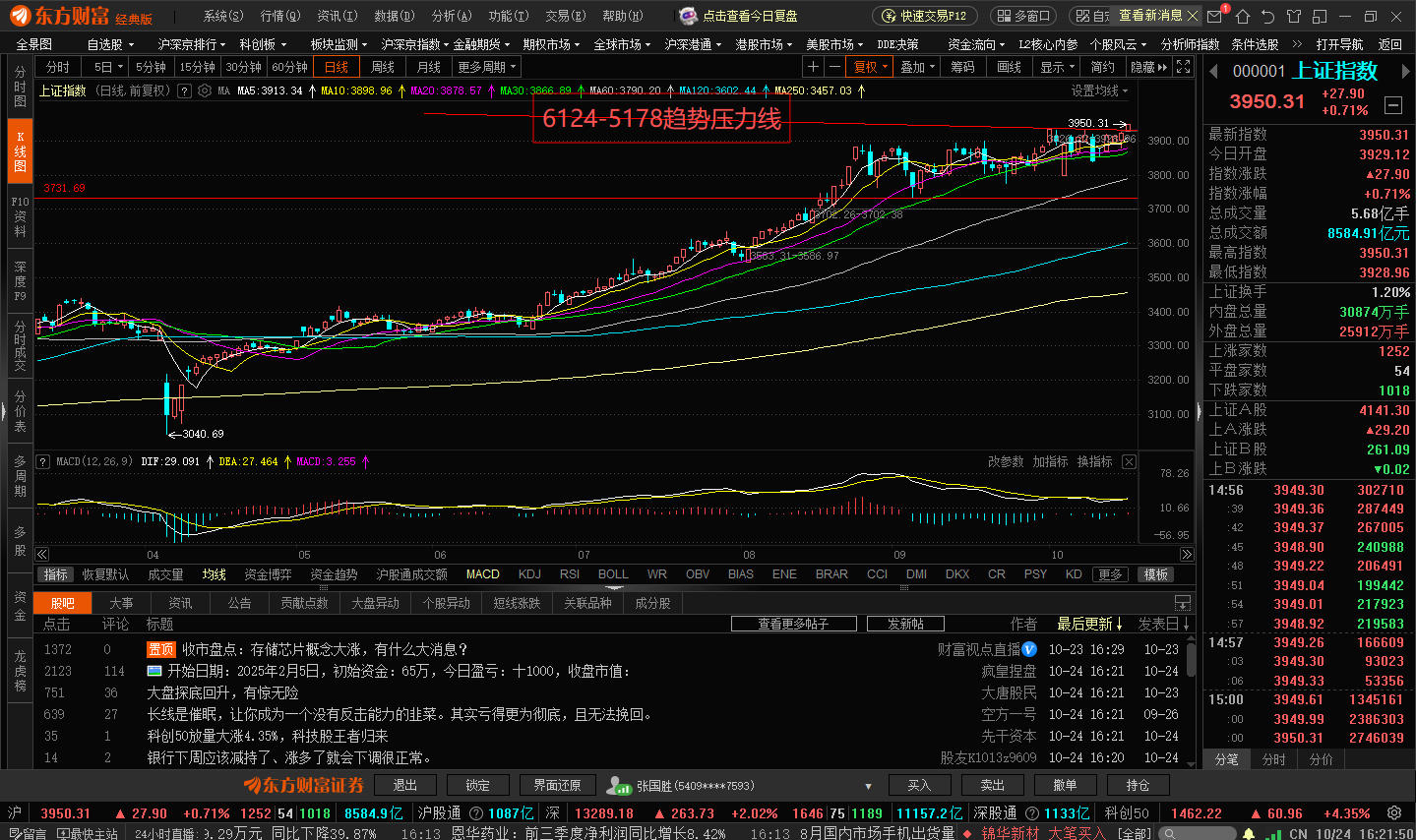Viewport: 1416px width, 840px height.
Task: Open the 显示 dropdown
Action: click(x=1058, y=67)
